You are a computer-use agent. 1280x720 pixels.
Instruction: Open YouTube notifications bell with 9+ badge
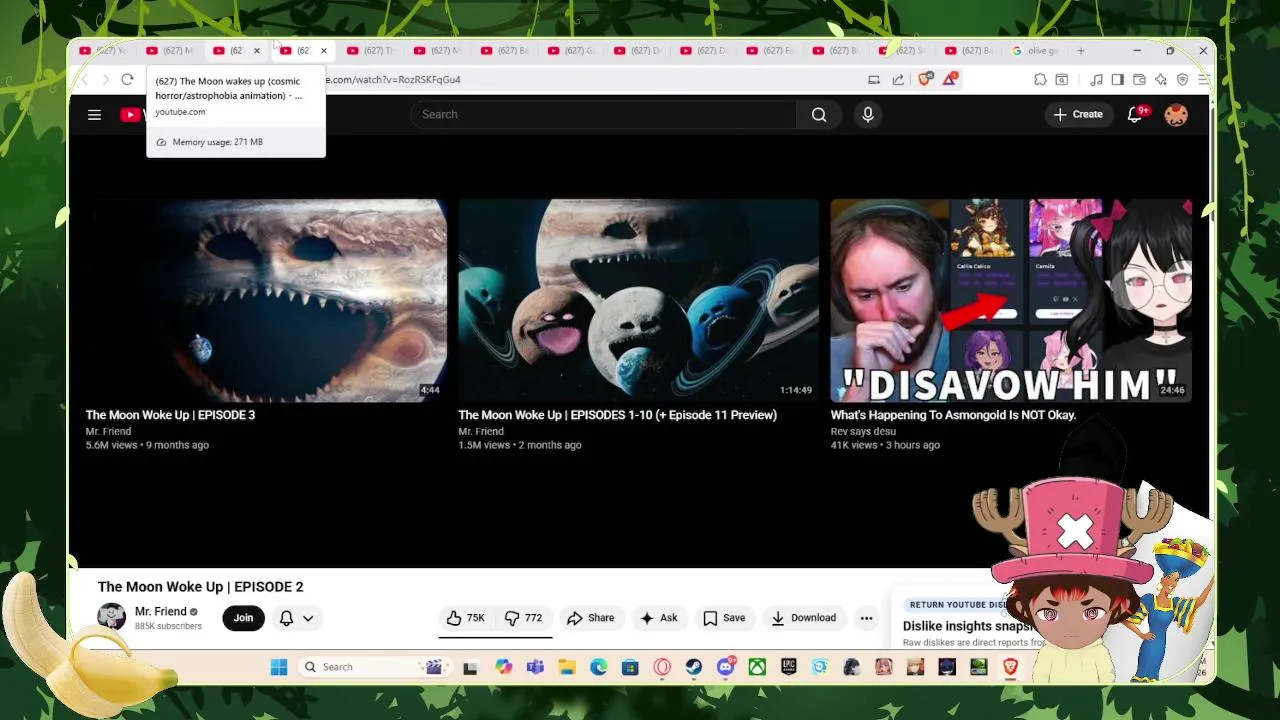(1135, 114)
